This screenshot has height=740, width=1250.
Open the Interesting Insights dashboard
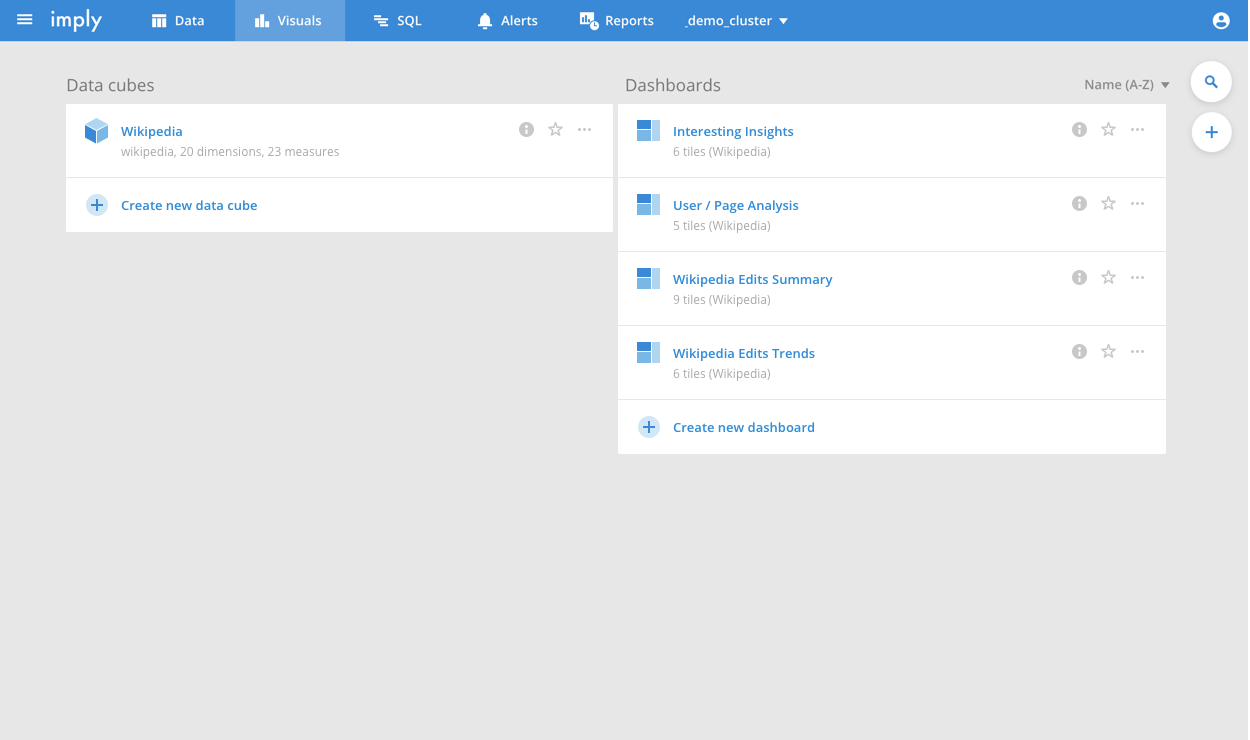733,131
